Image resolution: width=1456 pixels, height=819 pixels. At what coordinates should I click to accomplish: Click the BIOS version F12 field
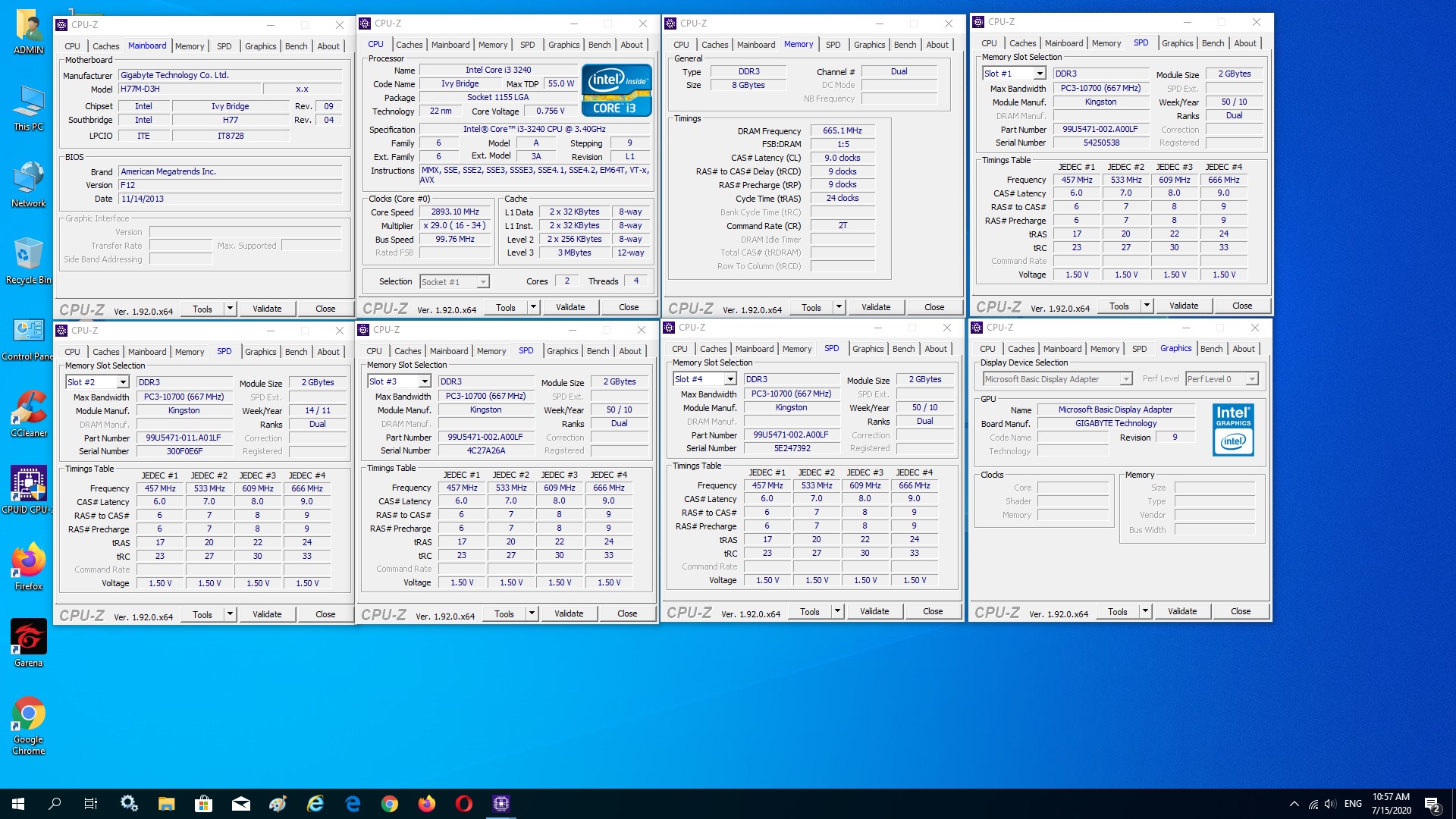(231, 185)
